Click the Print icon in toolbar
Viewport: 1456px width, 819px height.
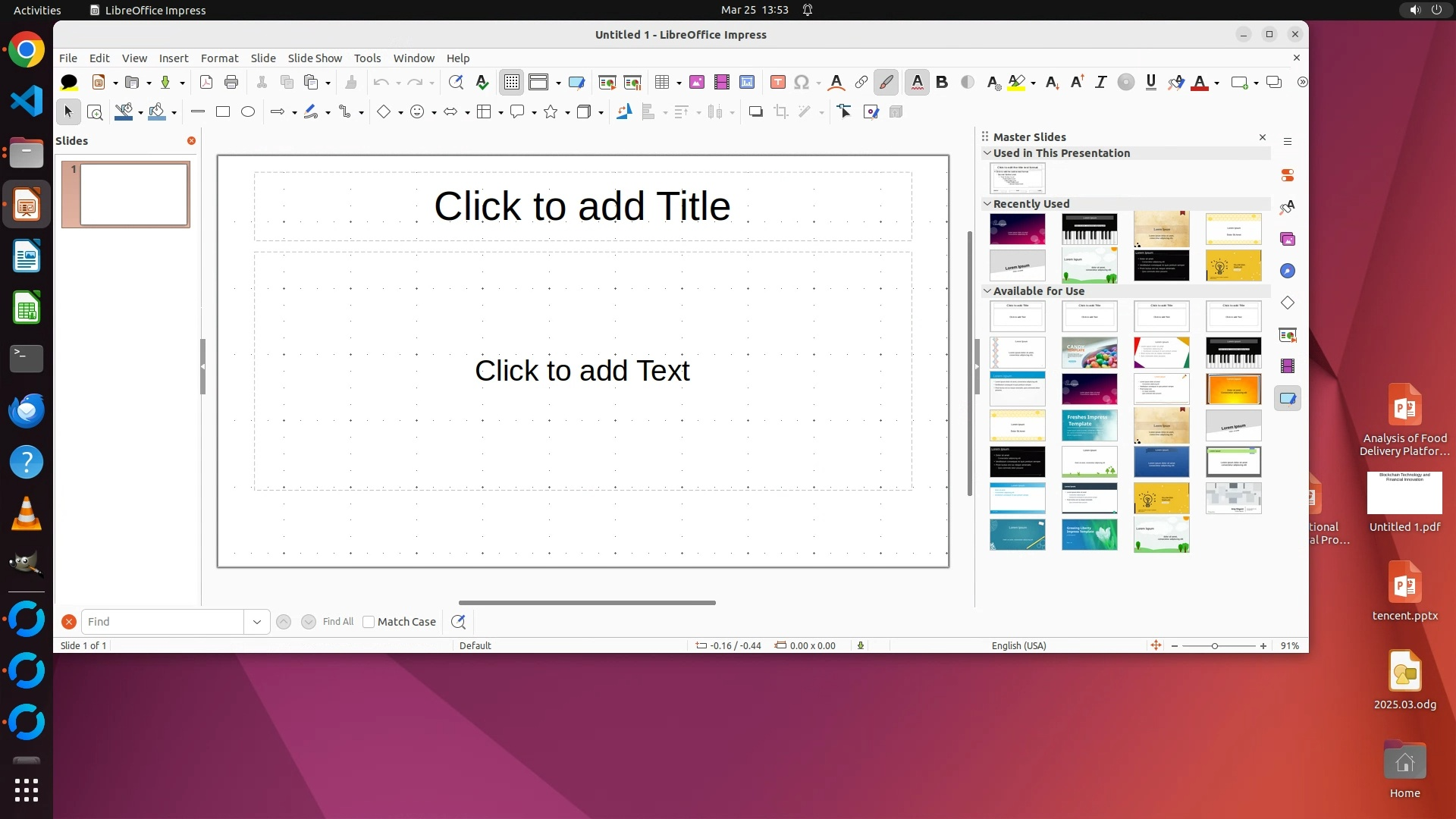pos(231,82)
